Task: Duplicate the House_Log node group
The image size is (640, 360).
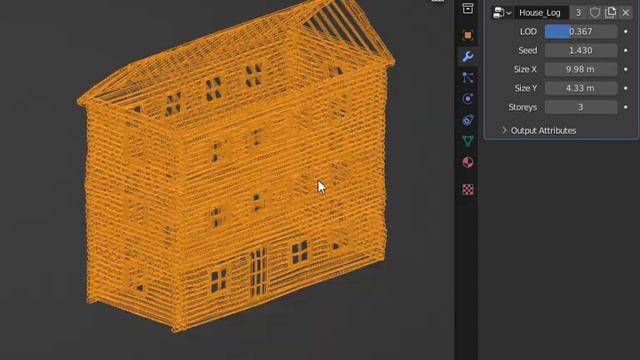Action: 610,13
